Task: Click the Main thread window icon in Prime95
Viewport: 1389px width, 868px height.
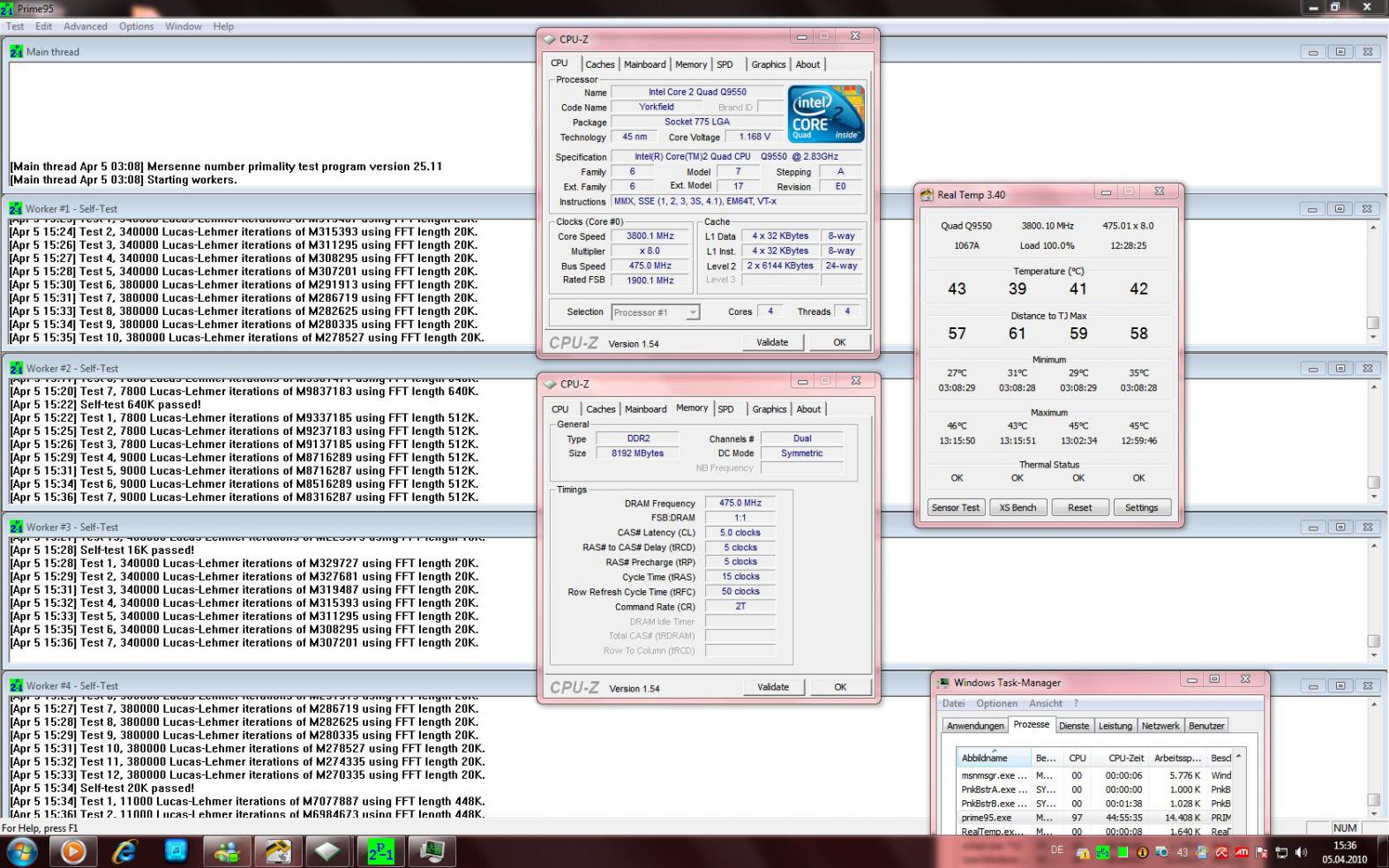Action: point(16,51)
